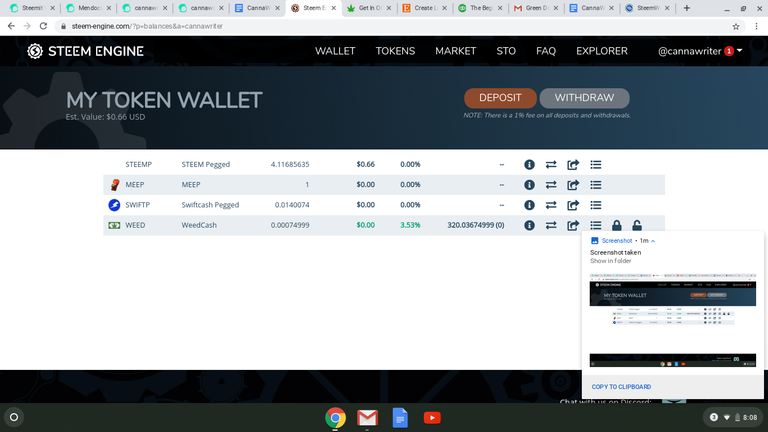Image resolution: width=768 pixels, height=432 pixels.
Task: View WEED transaction history list icon
Action: pyautogui.click(x=596, y=225)
